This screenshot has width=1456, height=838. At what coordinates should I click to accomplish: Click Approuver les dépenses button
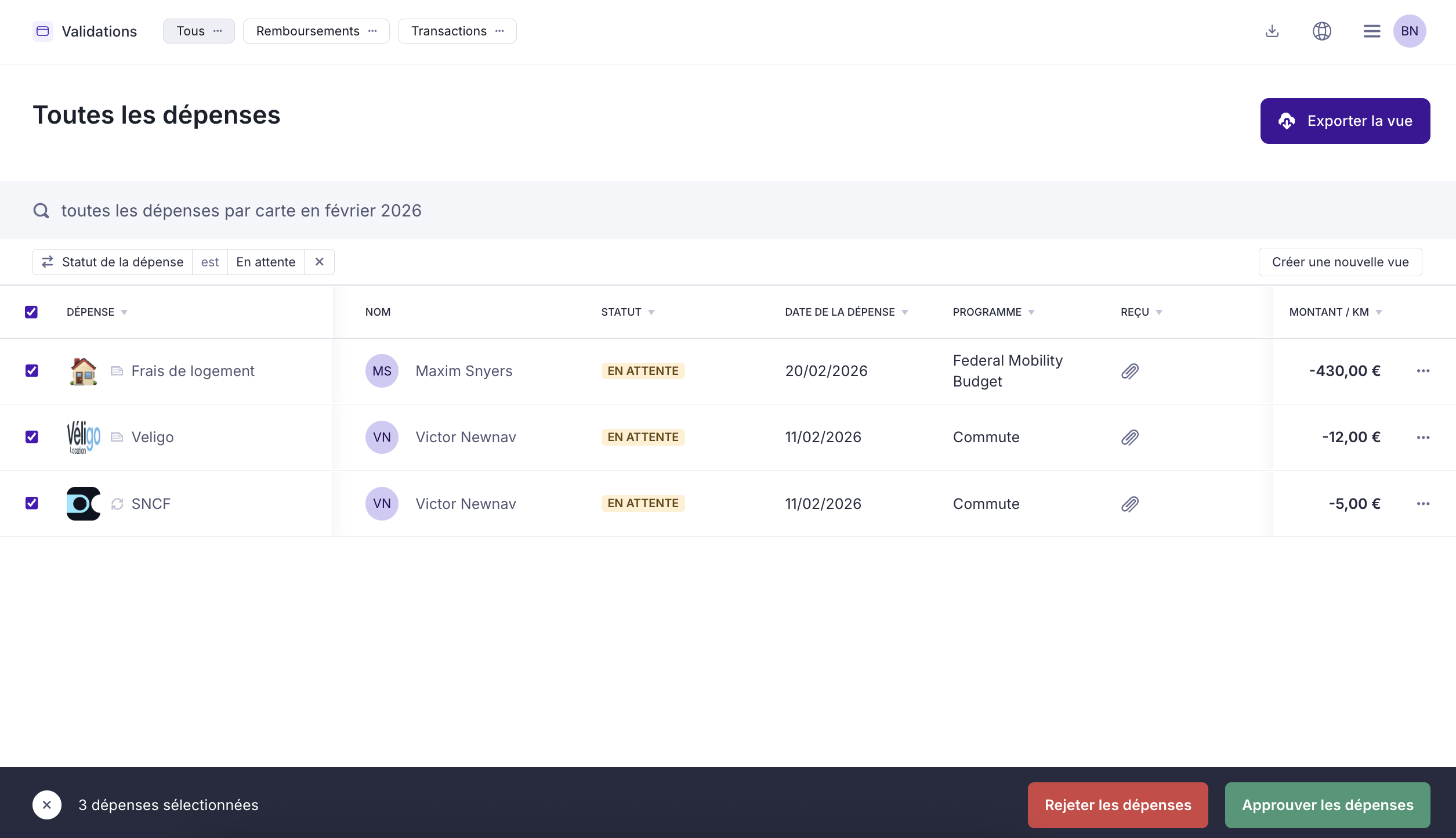1327,804
